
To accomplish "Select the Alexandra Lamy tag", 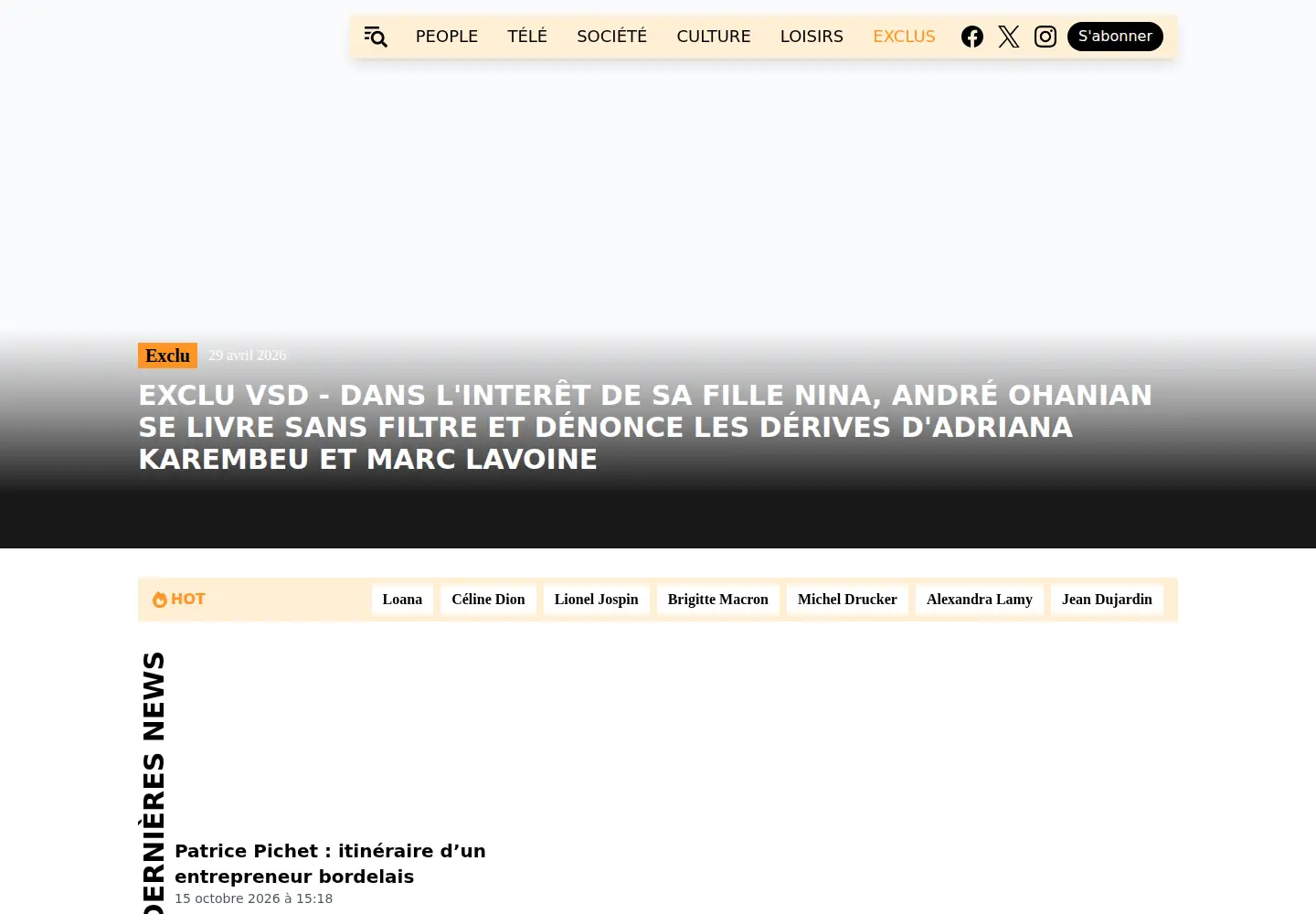I will [x=980, y=600].
